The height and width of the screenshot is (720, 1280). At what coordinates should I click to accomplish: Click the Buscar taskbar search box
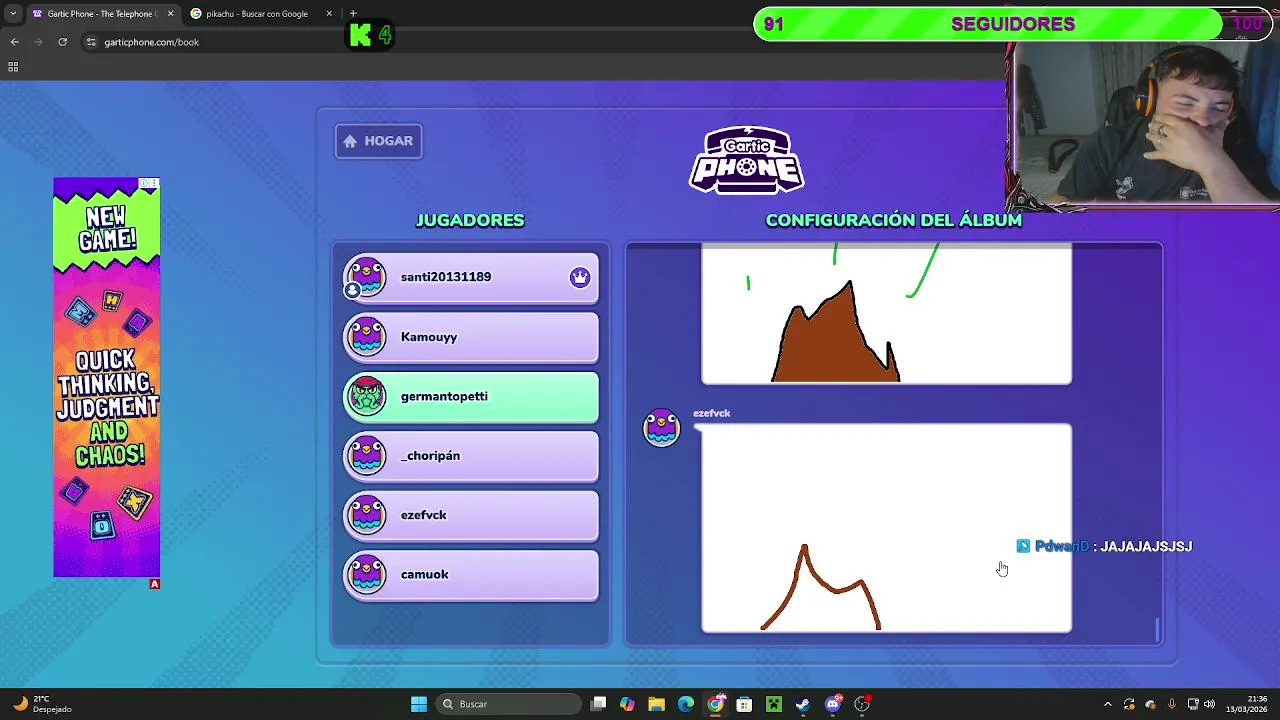(x=509, y=704)
